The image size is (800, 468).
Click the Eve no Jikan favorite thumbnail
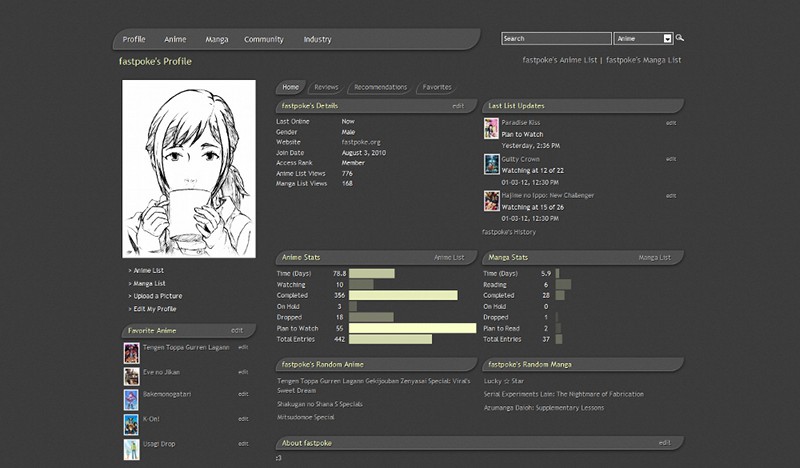[131, 376]
